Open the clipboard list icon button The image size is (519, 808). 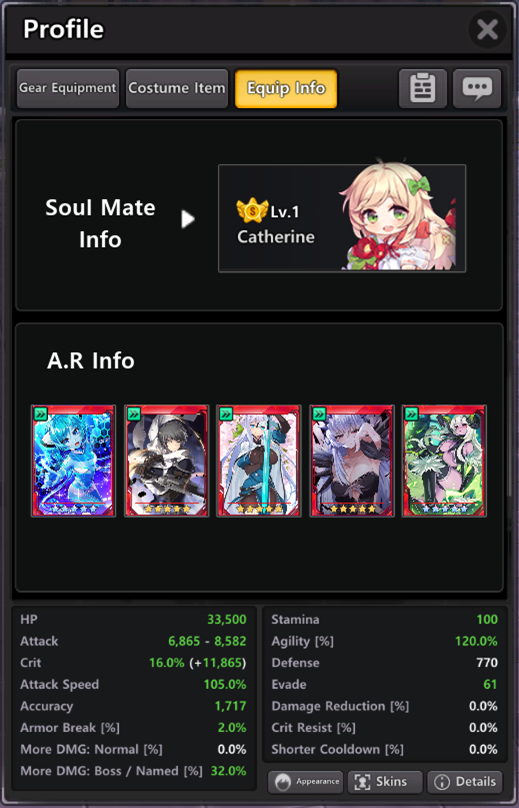(423, 88)
